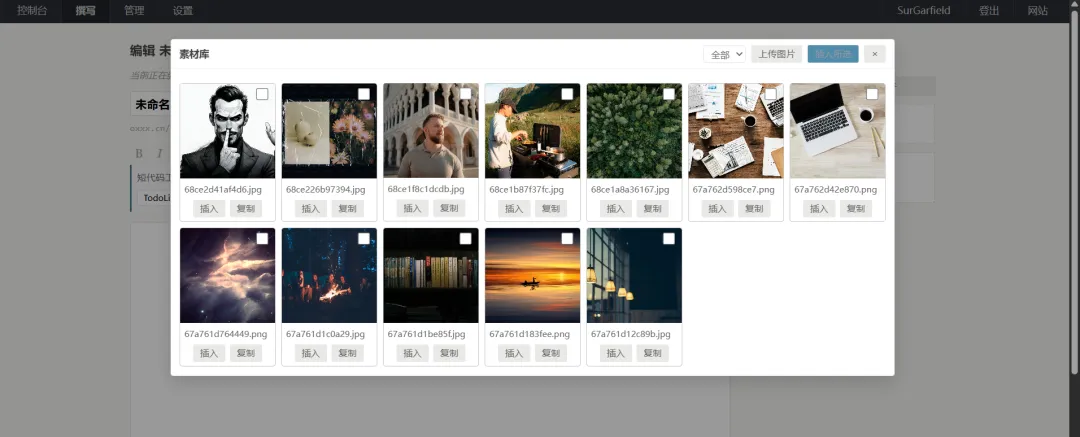The image size is (1080, 437).
Task: Check the box on 68ce2d41af4d6.jpg
Action: click(x=262, y=94)
